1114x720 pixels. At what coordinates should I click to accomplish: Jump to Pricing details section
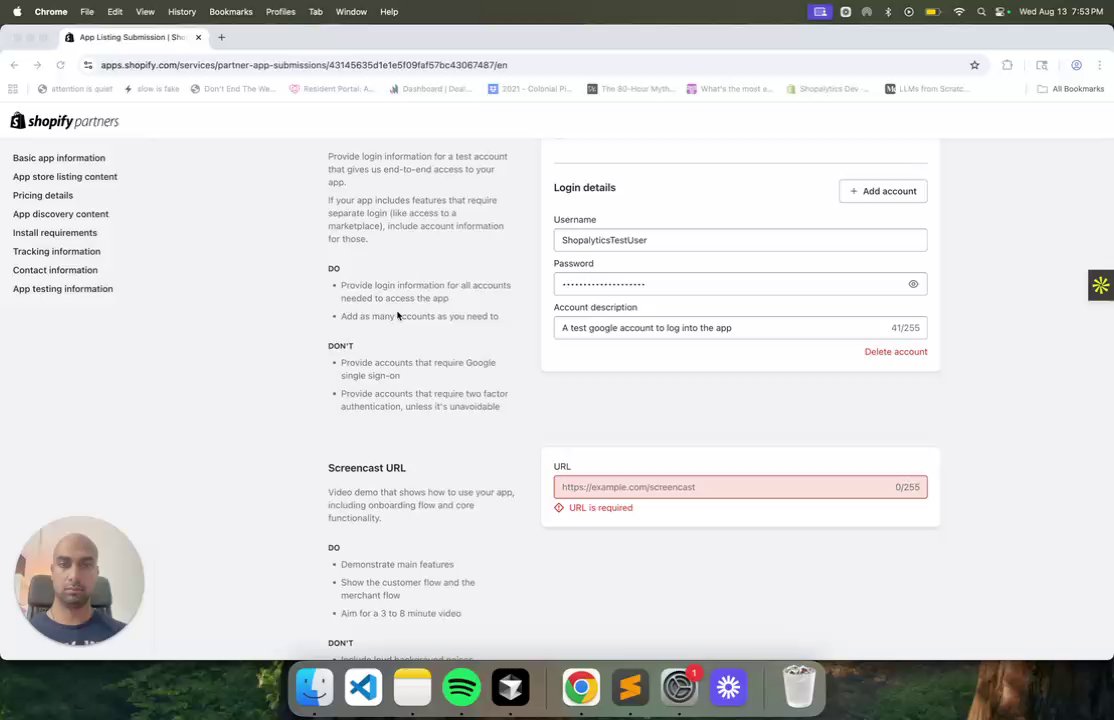tap(43, 195)
